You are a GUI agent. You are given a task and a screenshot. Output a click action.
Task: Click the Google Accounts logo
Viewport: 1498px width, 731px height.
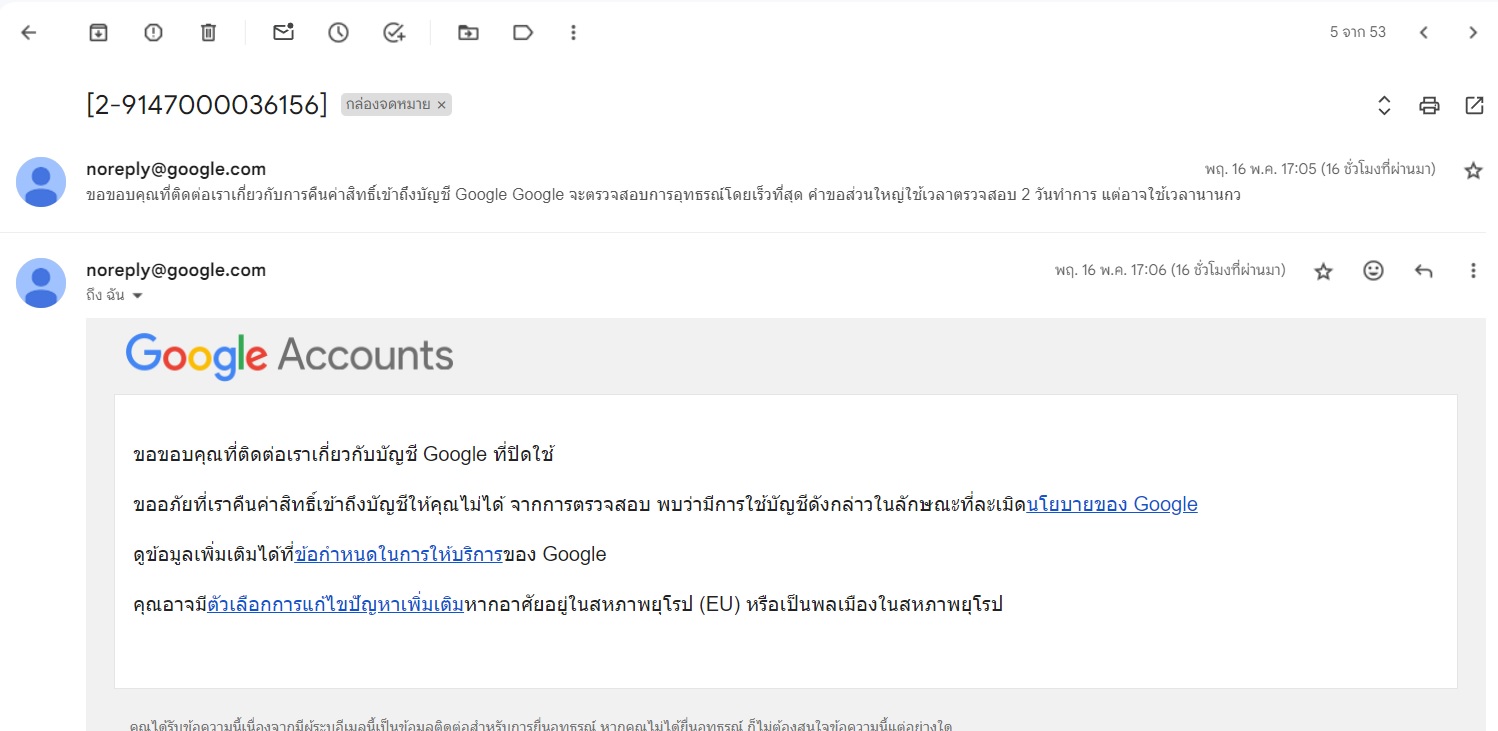click(x=289, y=356)
